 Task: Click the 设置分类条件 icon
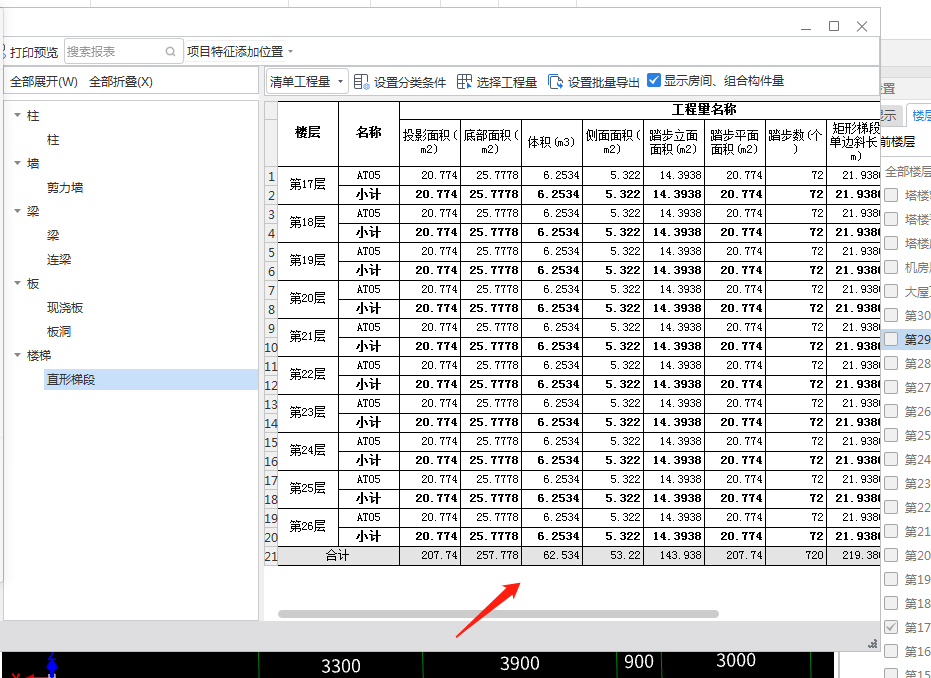point(362,82)
